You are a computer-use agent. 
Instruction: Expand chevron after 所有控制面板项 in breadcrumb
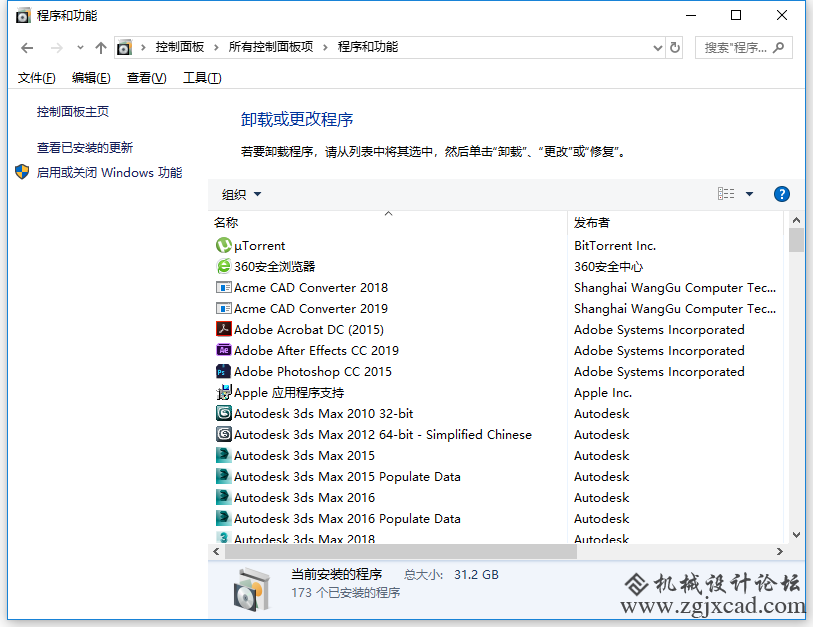pos(325,48)
